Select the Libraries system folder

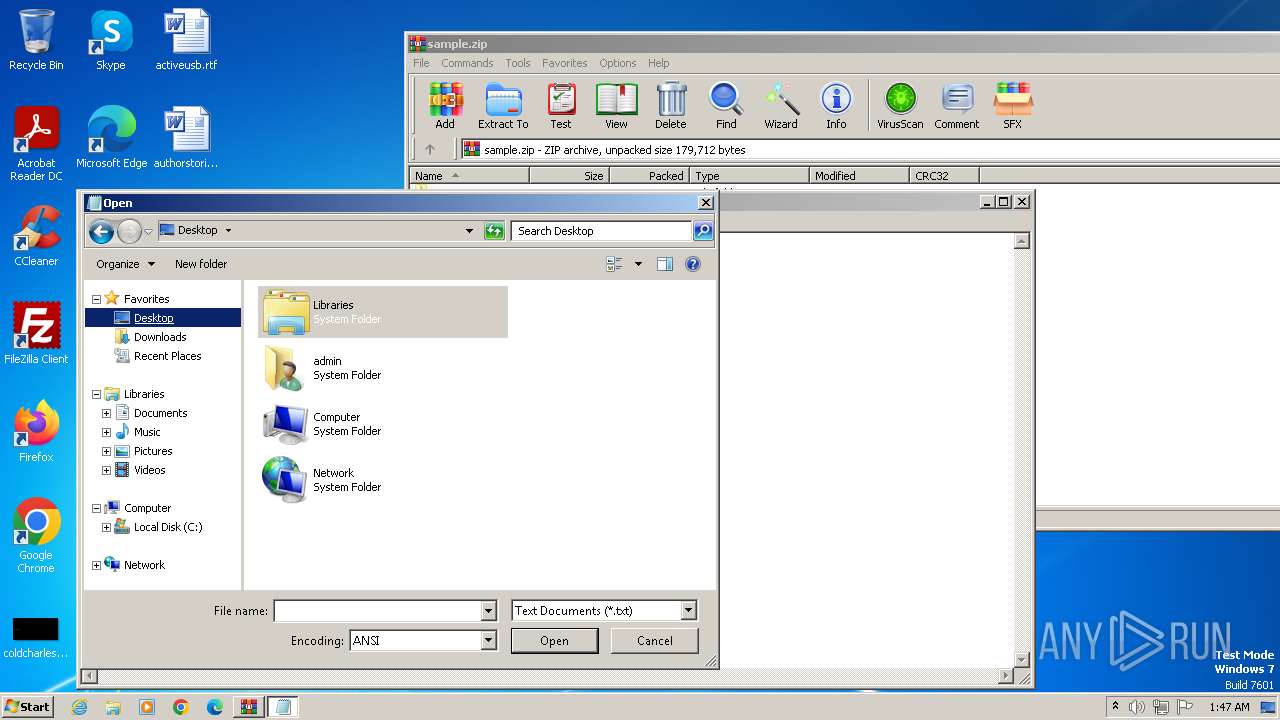(383, 312)
